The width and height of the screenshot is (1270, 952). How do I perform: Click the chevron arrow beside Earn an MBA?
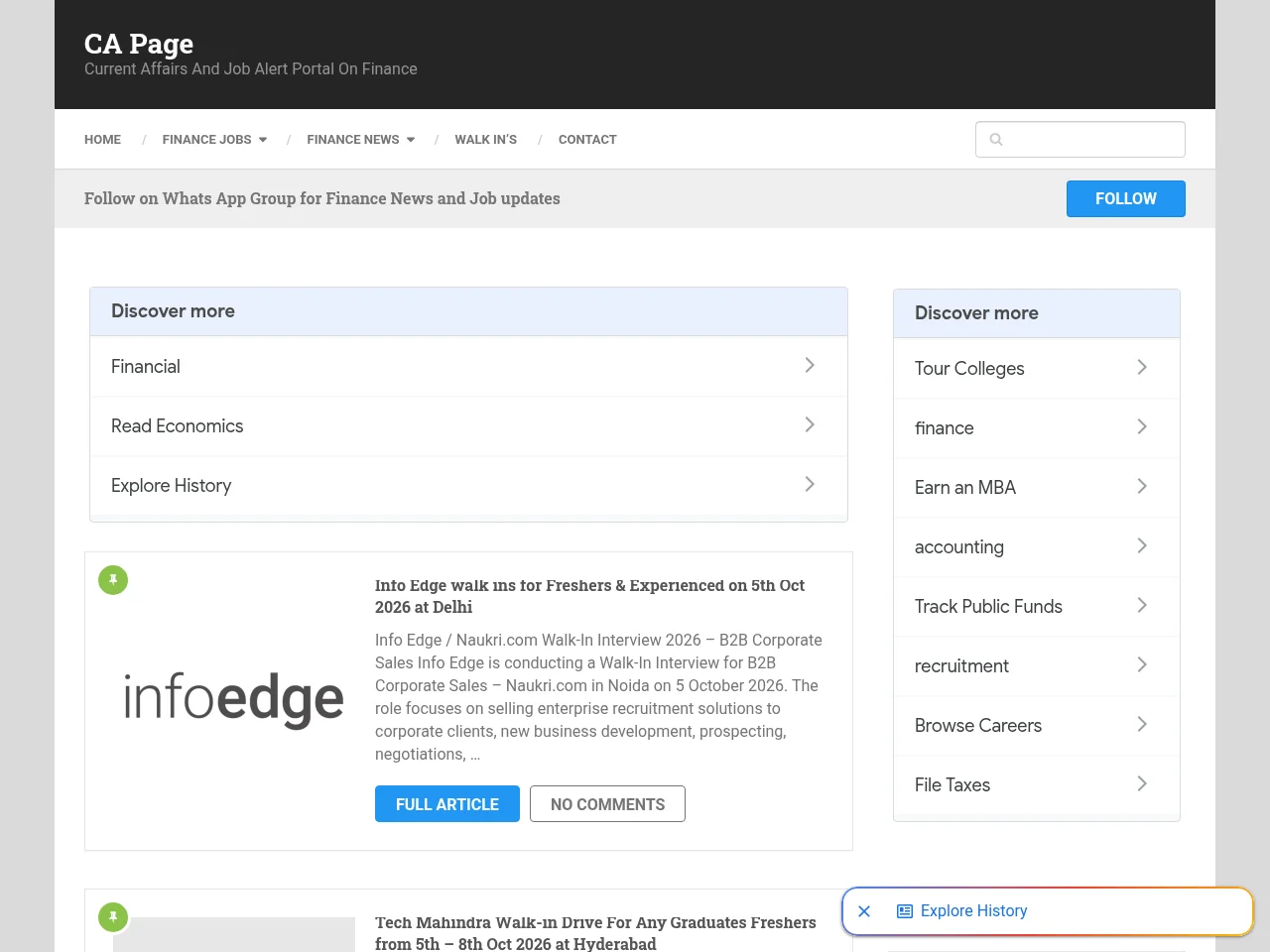click(1142, 486)
